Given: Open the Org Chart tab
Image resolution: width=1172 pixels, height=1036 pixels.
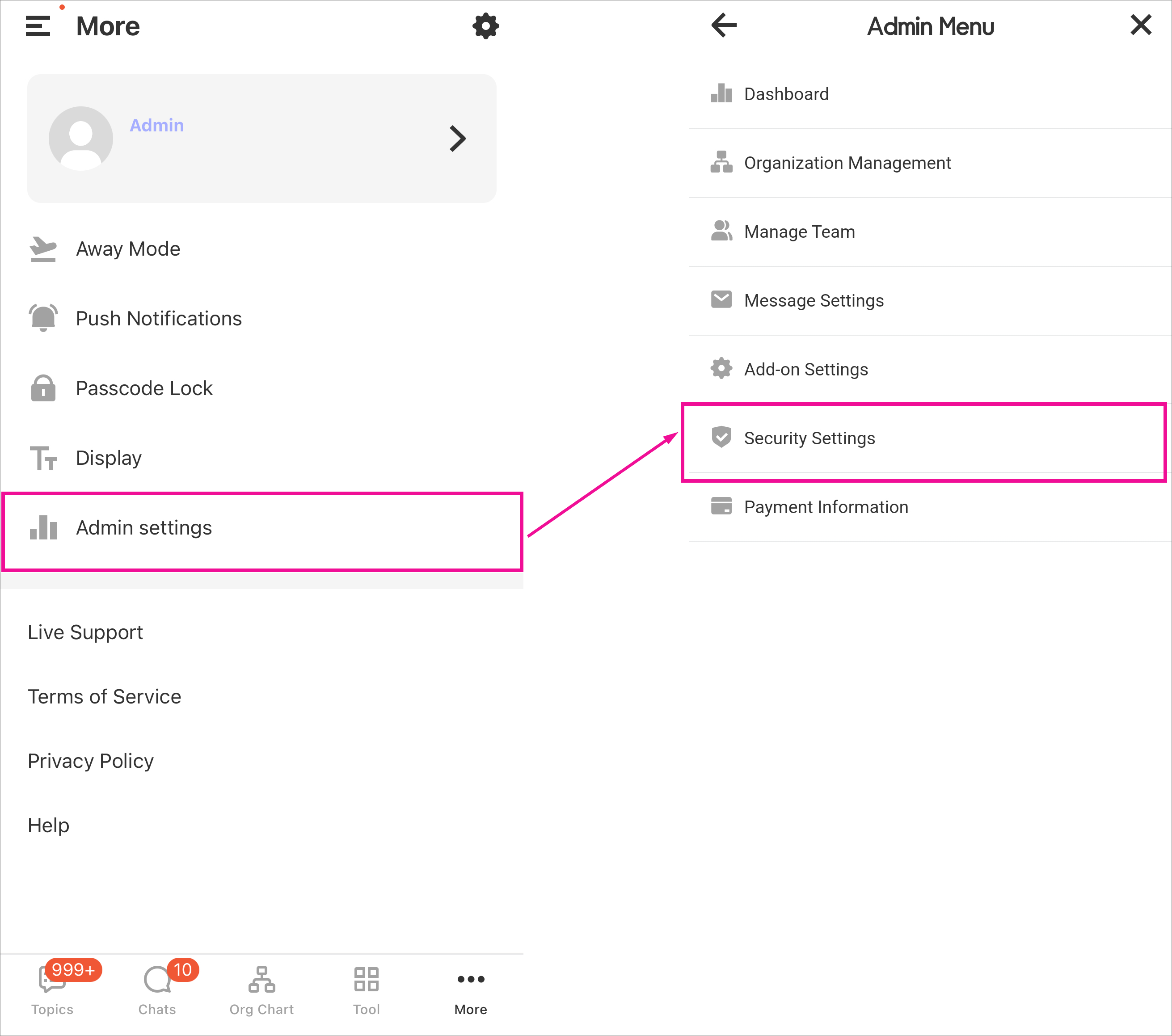Looking at the screenshot, I should (261, 988).
